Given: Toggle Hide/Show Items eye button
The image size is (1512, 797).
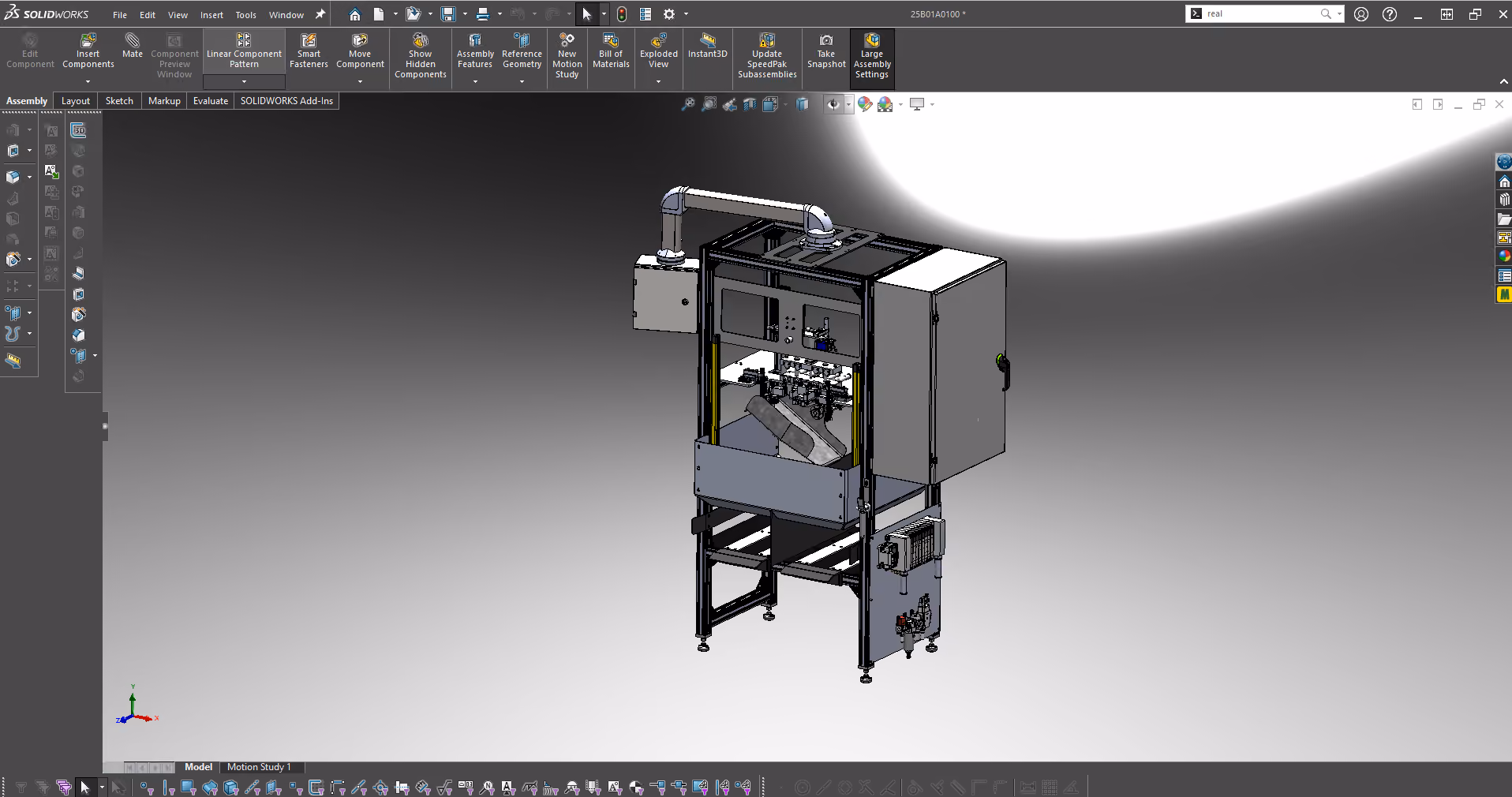Looking at the screenshot, I should [833, 104].
